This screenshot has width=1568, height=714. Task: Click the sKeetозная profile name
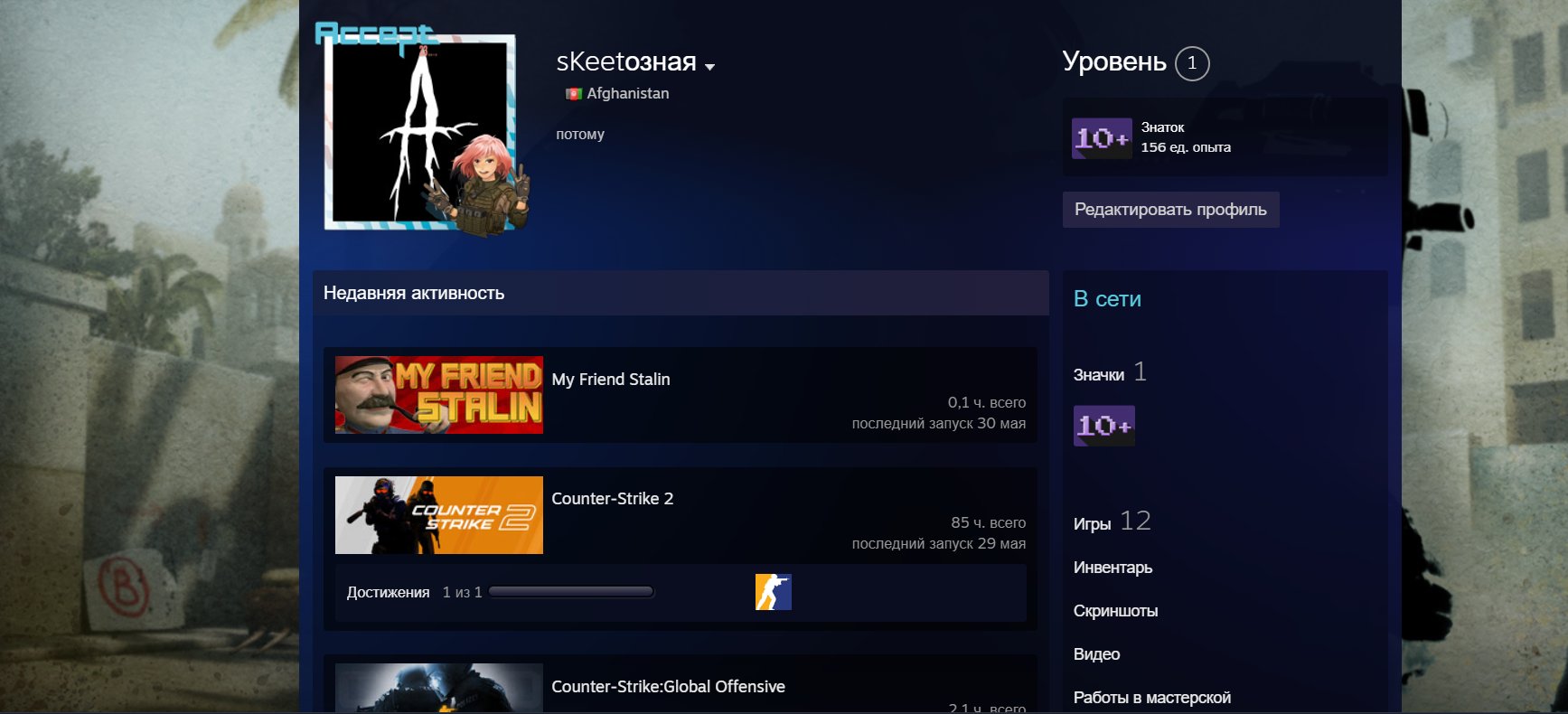(x=626, y=61)
